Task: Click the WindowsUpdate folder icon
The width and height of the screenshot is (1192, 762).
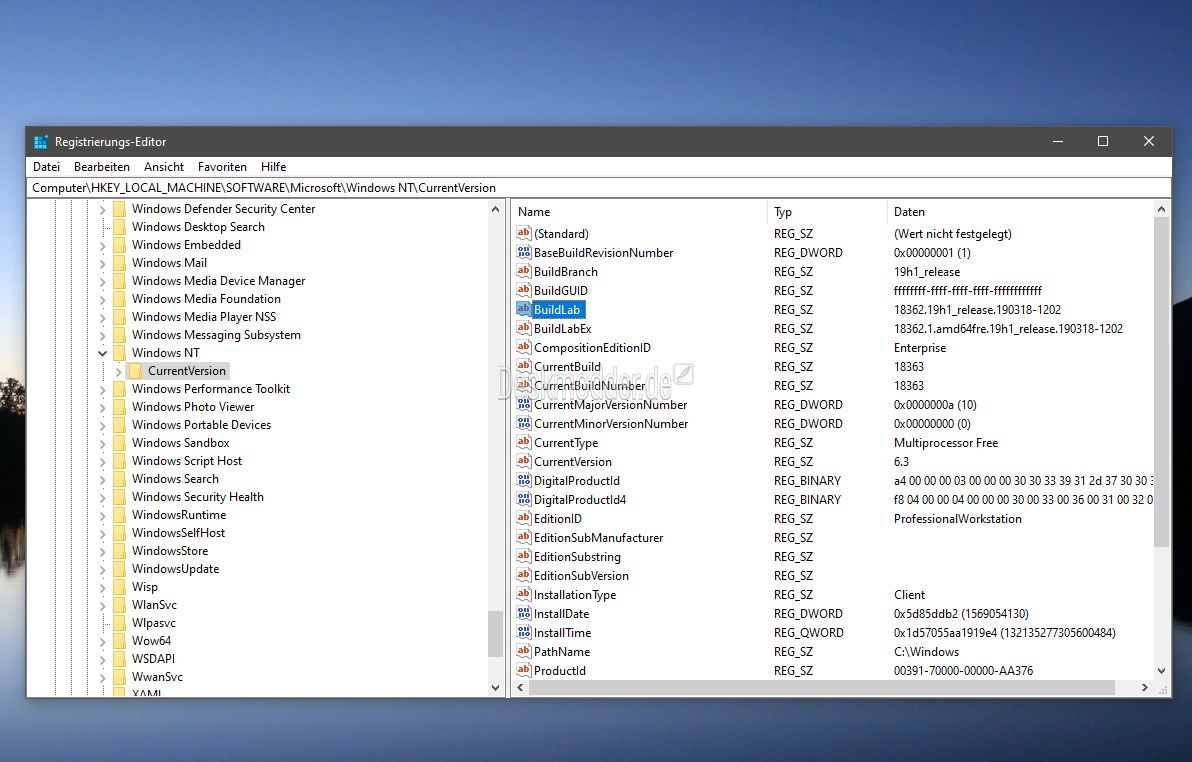Action: [x=119, y=569]
